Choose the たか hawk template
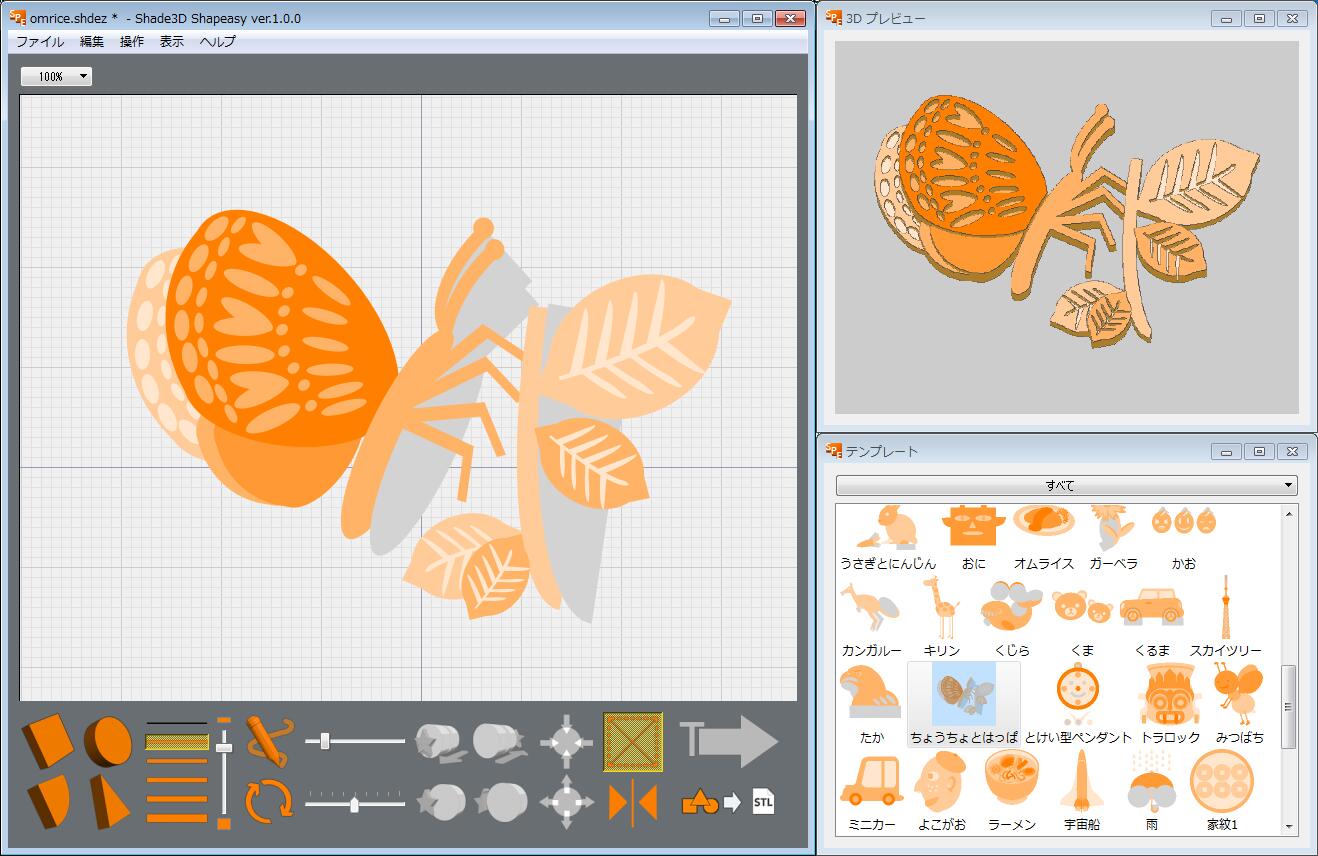The width and height of the screenshot is (1318, 856). coord(872,705)
